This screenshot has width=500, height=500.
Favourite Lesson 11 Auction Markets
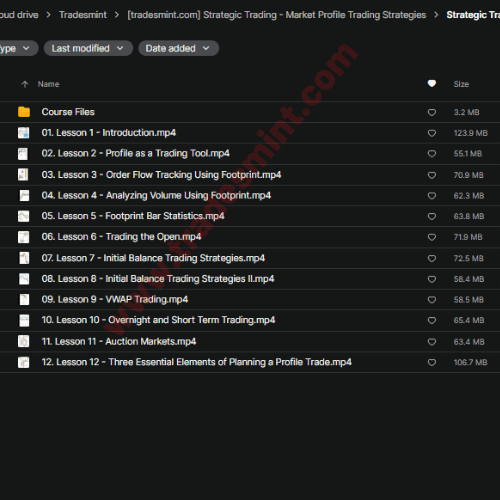[432, 342]
